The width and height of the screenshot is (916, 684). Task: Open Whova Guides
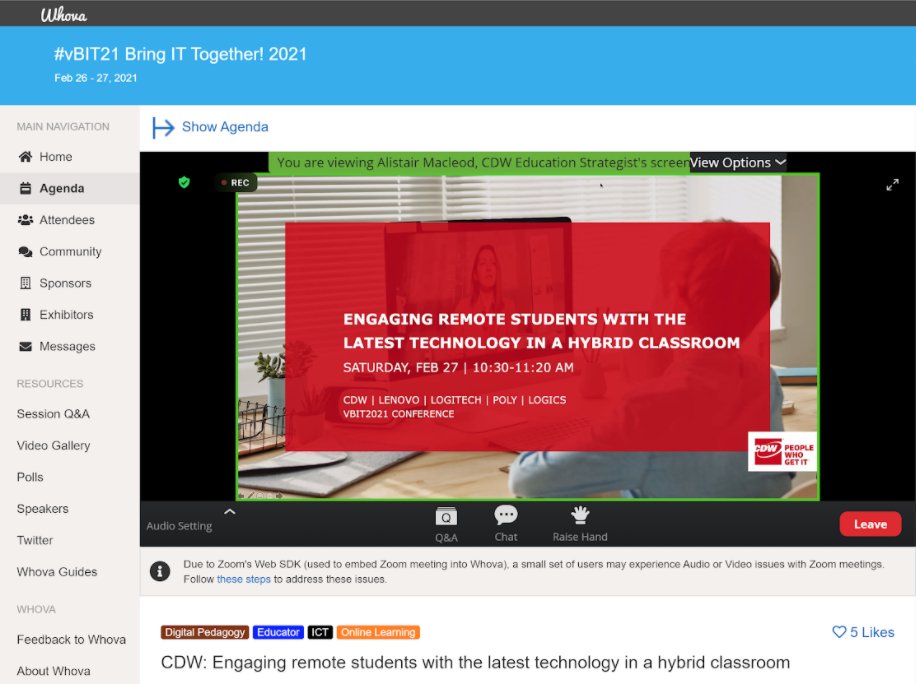[57, 571]
